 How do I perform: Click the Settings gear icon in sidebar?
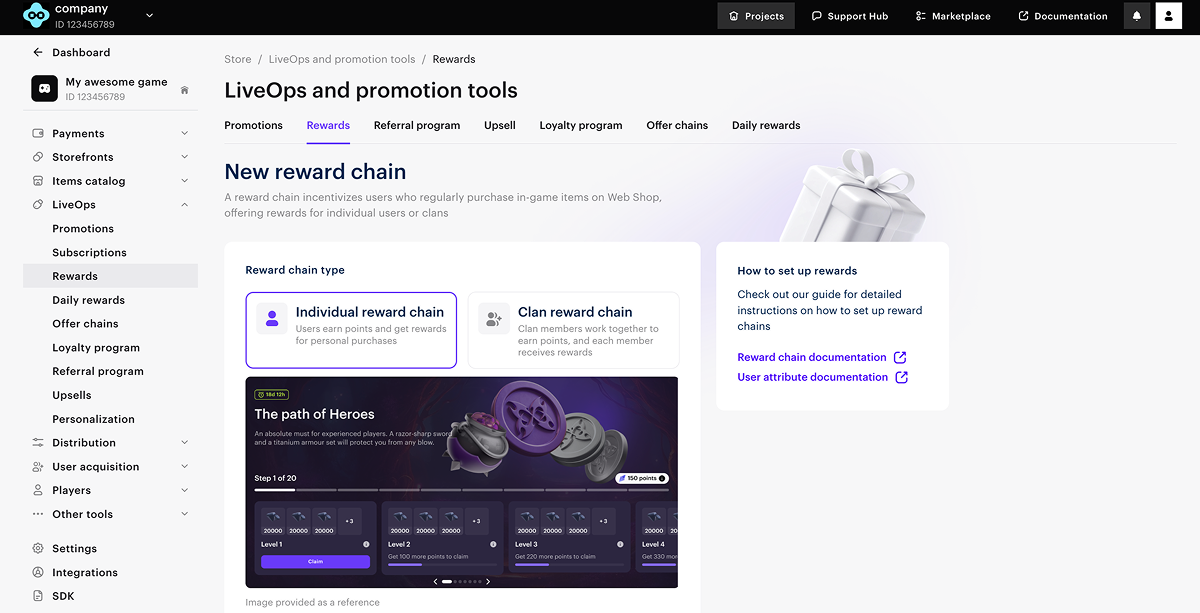point(38,548)
